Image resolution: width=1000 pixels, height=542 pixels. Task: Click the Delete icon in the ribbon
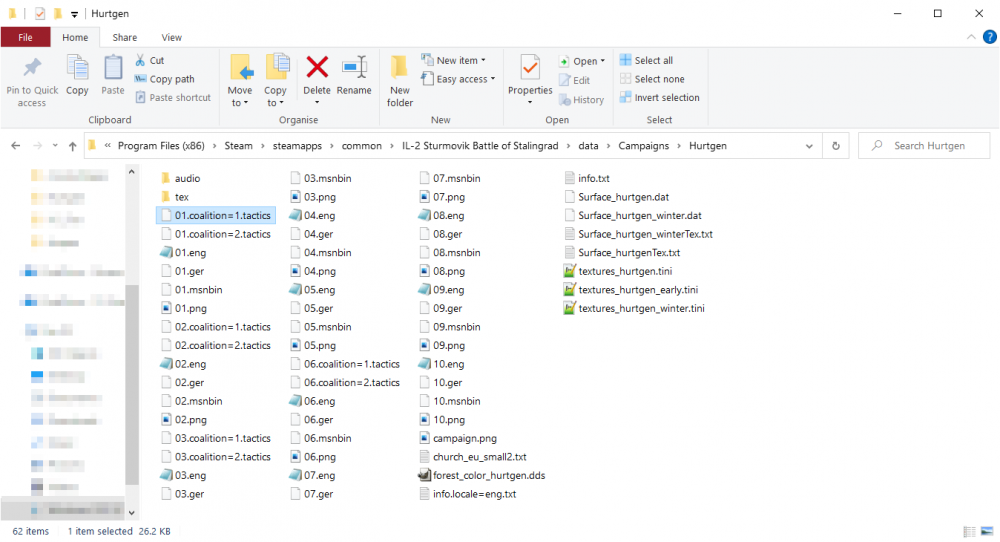[317, 68]
